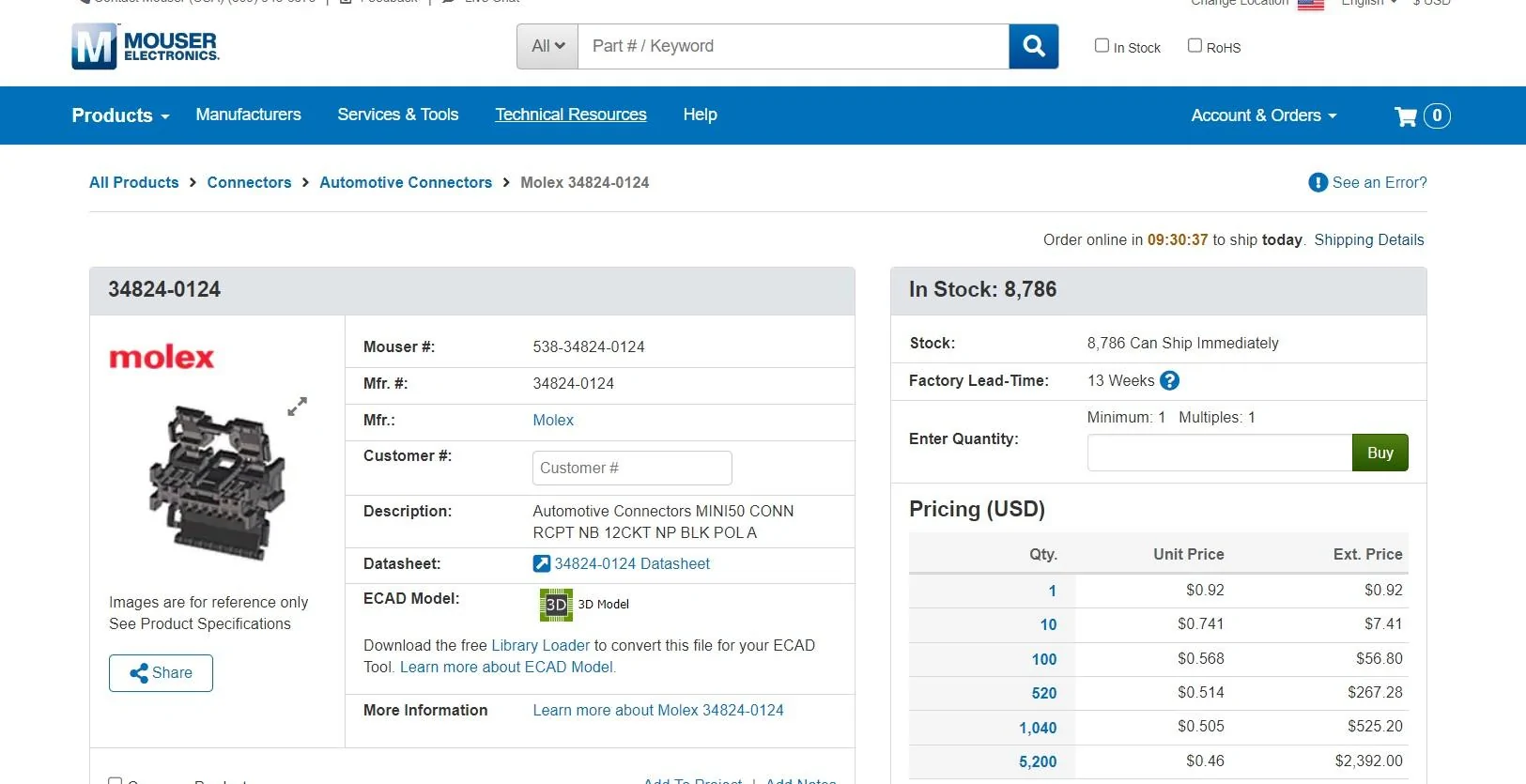Click the extended price $525.20
The width and height of the screenshot is (1526, 784).
(x=1376, y=726)
